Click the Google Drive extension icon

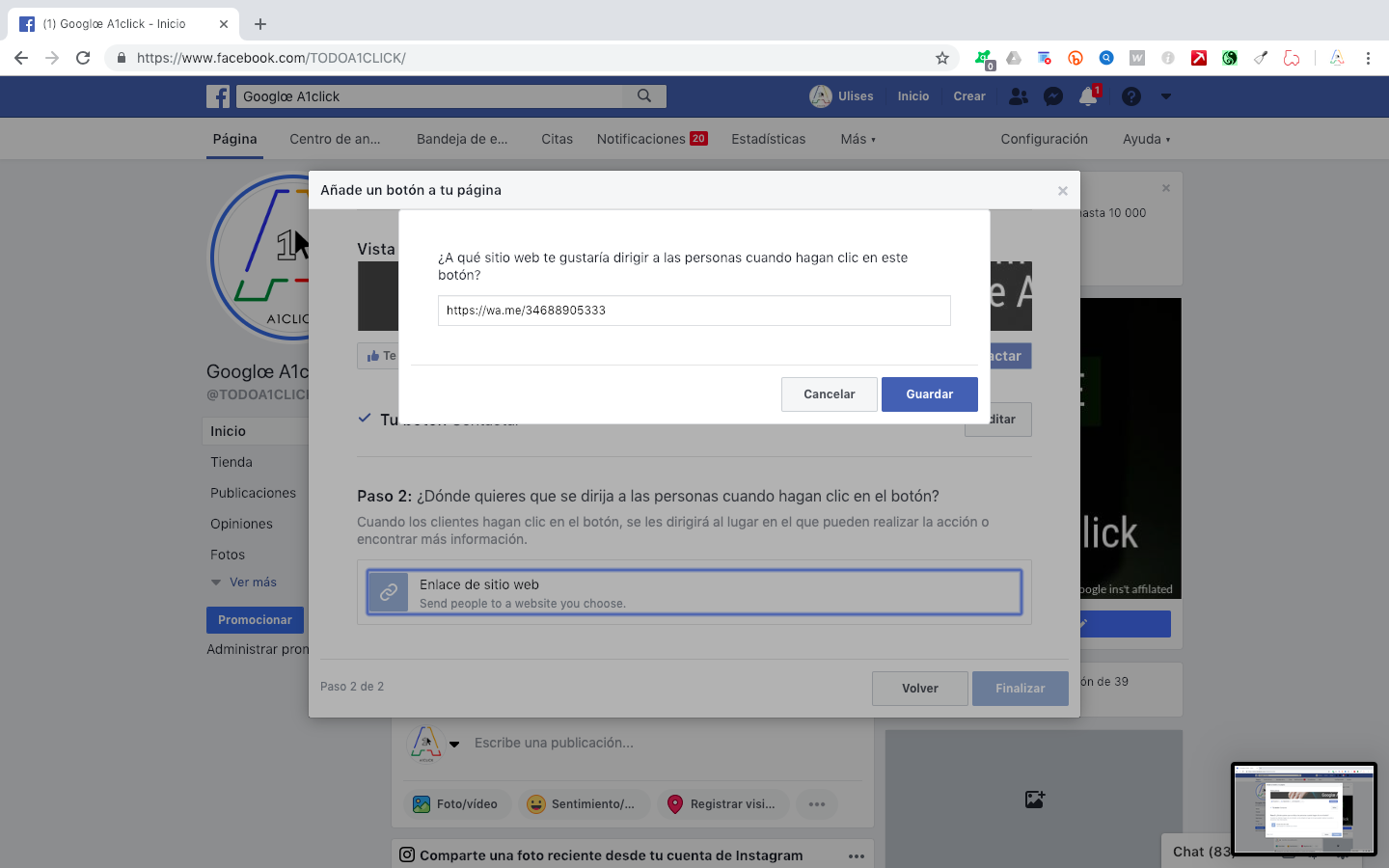coord(1014,58)
